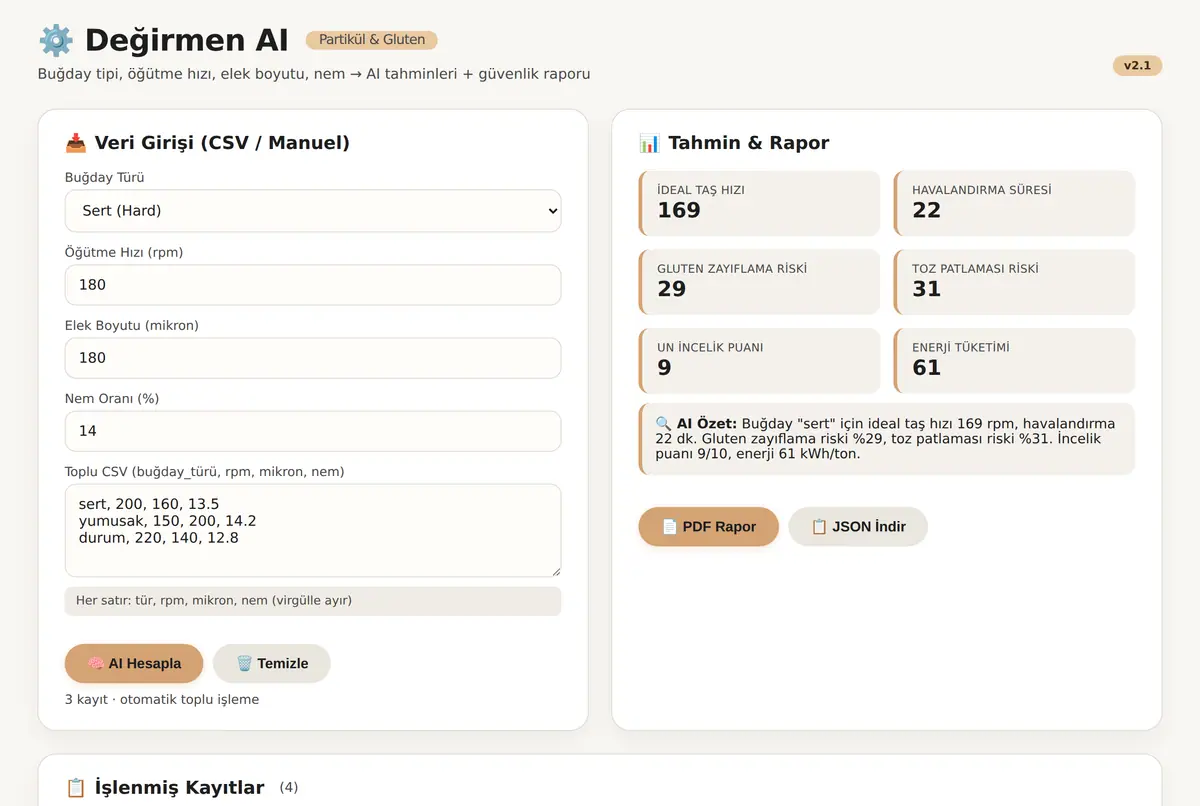Click the İşlenmiş Kayıtlar count (4)

(x=289, y=788)
